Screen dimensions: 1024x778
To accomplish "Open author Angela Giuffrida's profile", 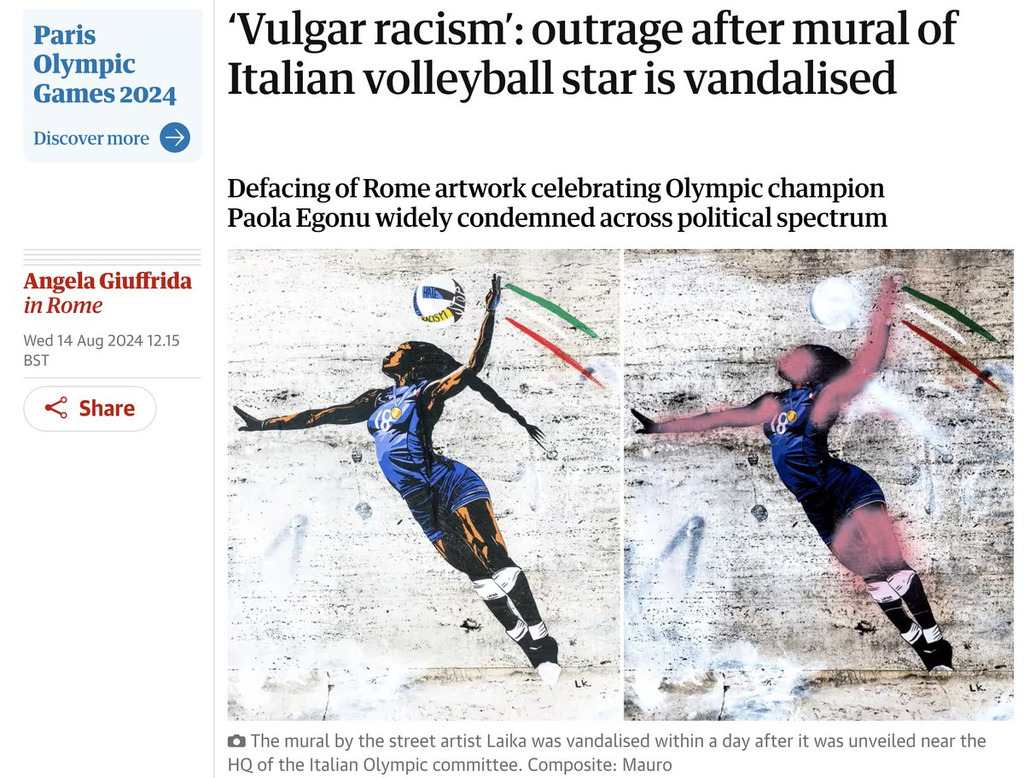I will [x=108, y=281].
